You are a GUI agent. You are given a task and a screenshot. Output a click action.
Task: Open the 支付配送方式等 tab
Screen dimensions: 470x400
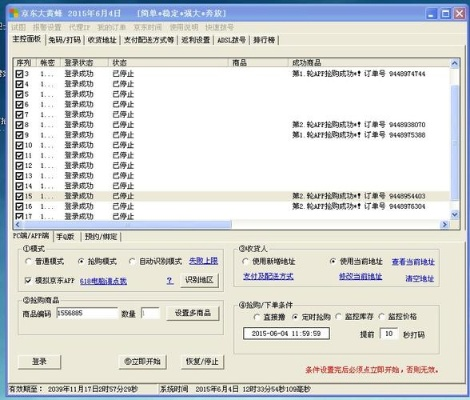click(149, 40)
